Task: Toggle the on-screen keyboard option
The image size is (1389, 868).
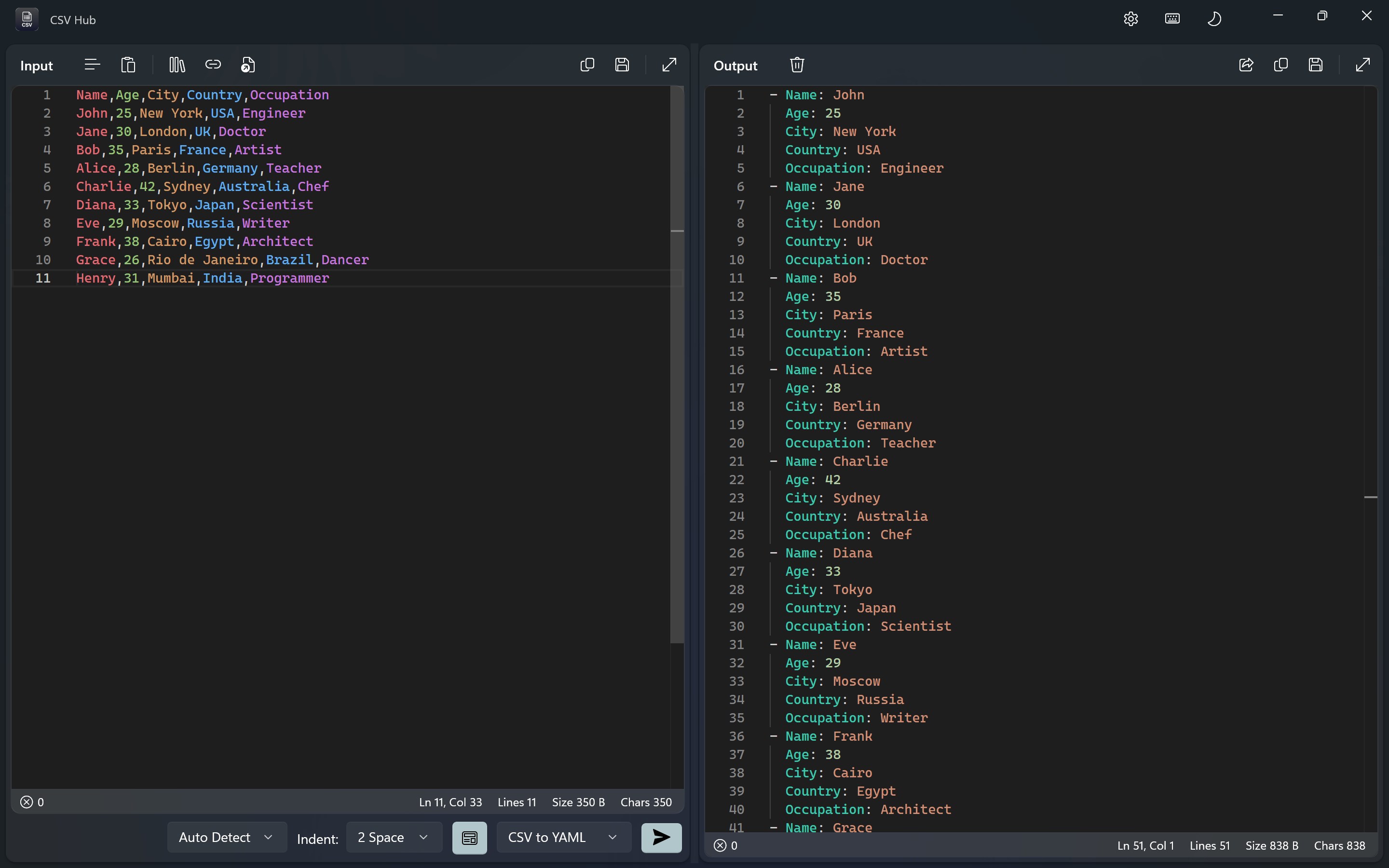Action: pyautogui.click(x=1172, y=18)
